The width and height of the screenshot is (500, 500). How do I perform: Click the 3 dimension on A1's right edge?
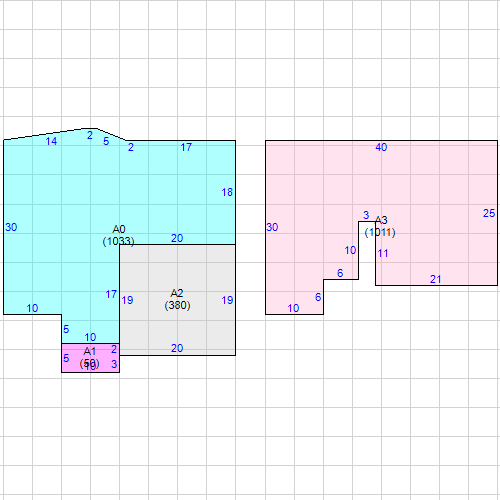114,364
